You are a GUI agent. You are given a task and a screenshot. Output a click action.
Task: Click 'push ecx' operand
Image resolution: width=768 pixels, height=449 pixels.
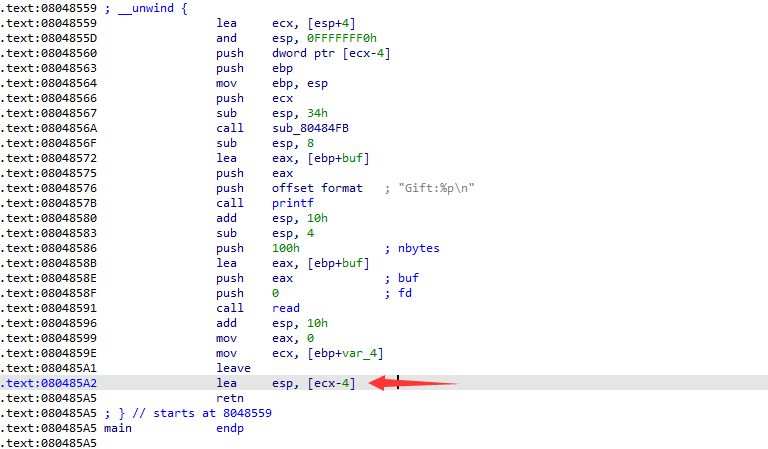(282, 98)
